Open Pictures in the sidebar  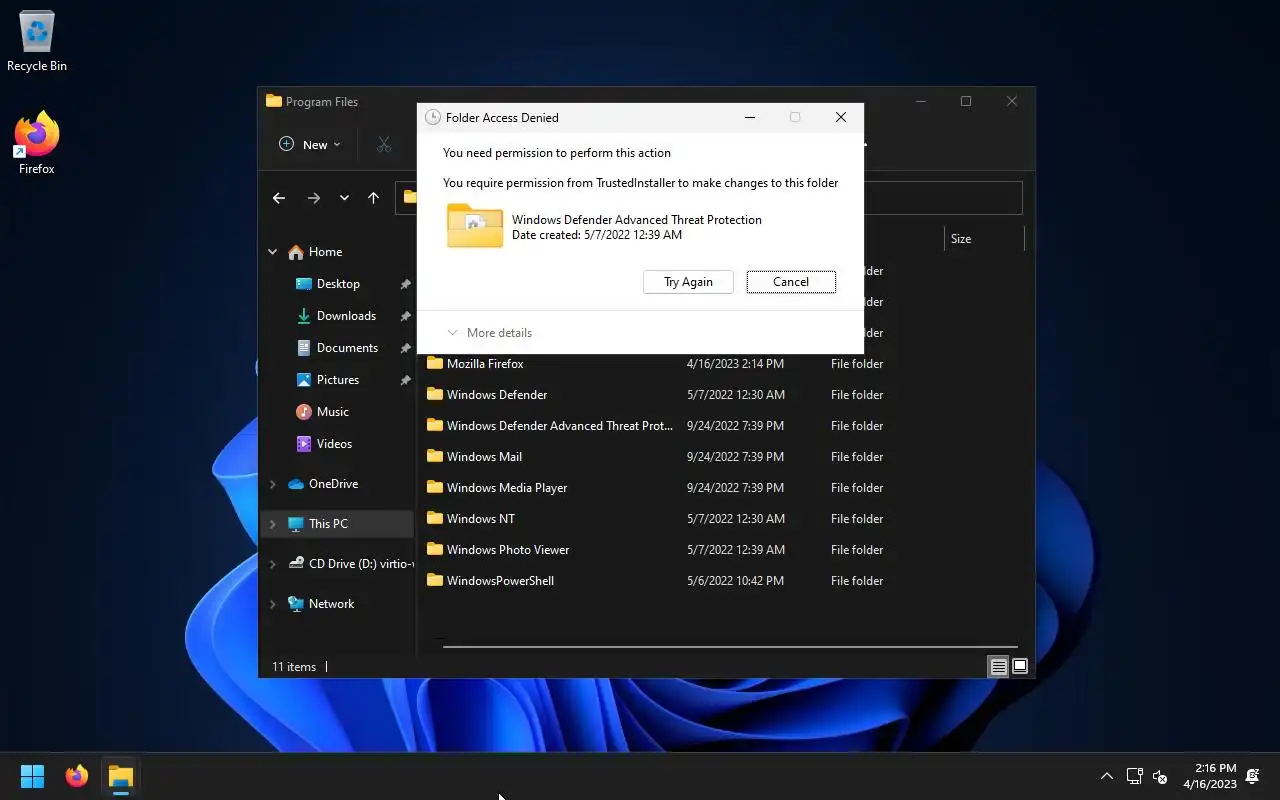338,380
